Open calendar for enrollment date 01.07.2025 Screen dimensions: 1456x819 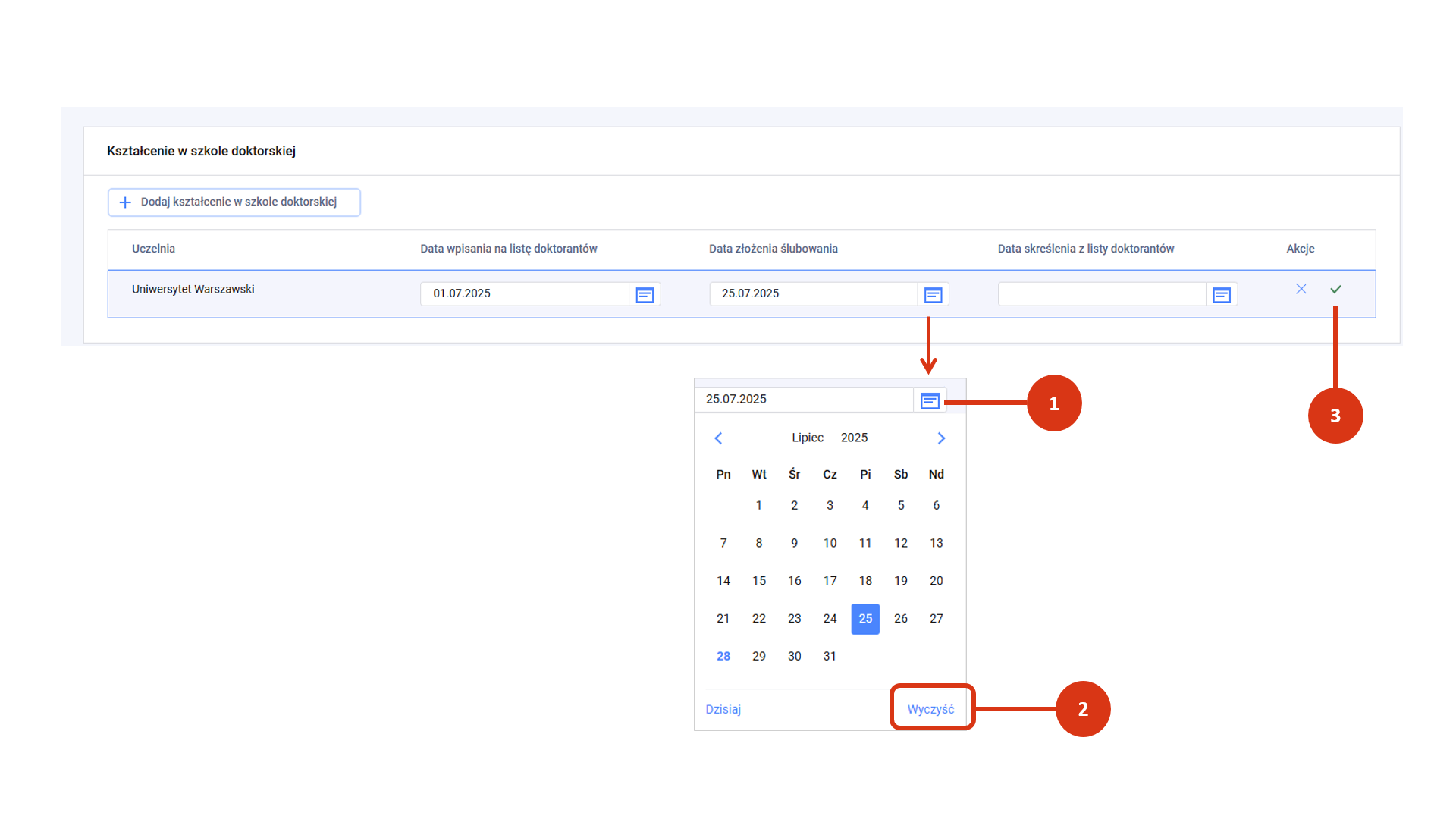[x=645, y=294]
